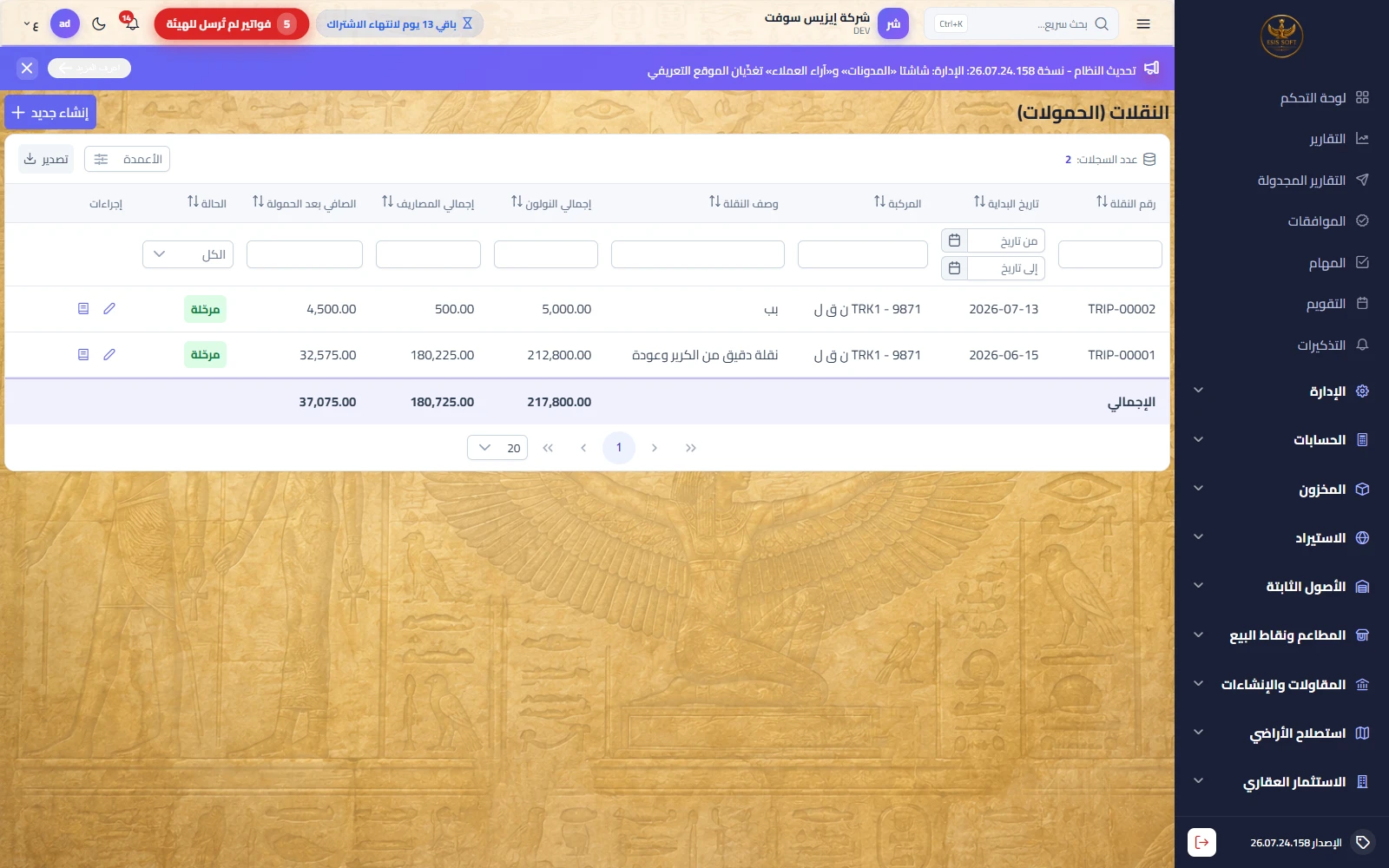Expand 'الحسابات' sidebar section
Screen dimensions: 1389x868
(x=1281, y=440)
